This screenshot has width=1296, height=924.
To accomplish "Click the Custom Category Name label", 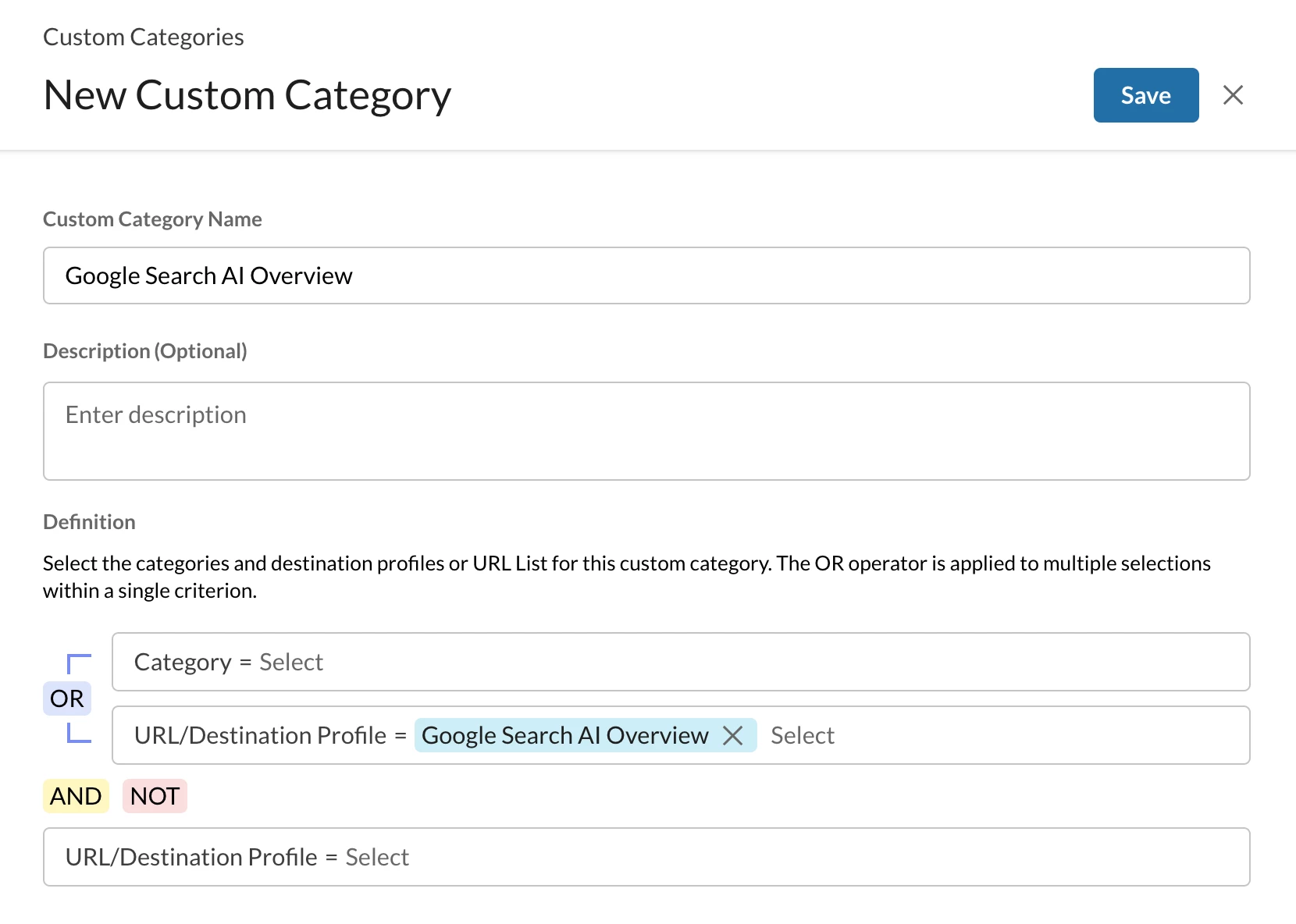I will click(x=152, y=219).
